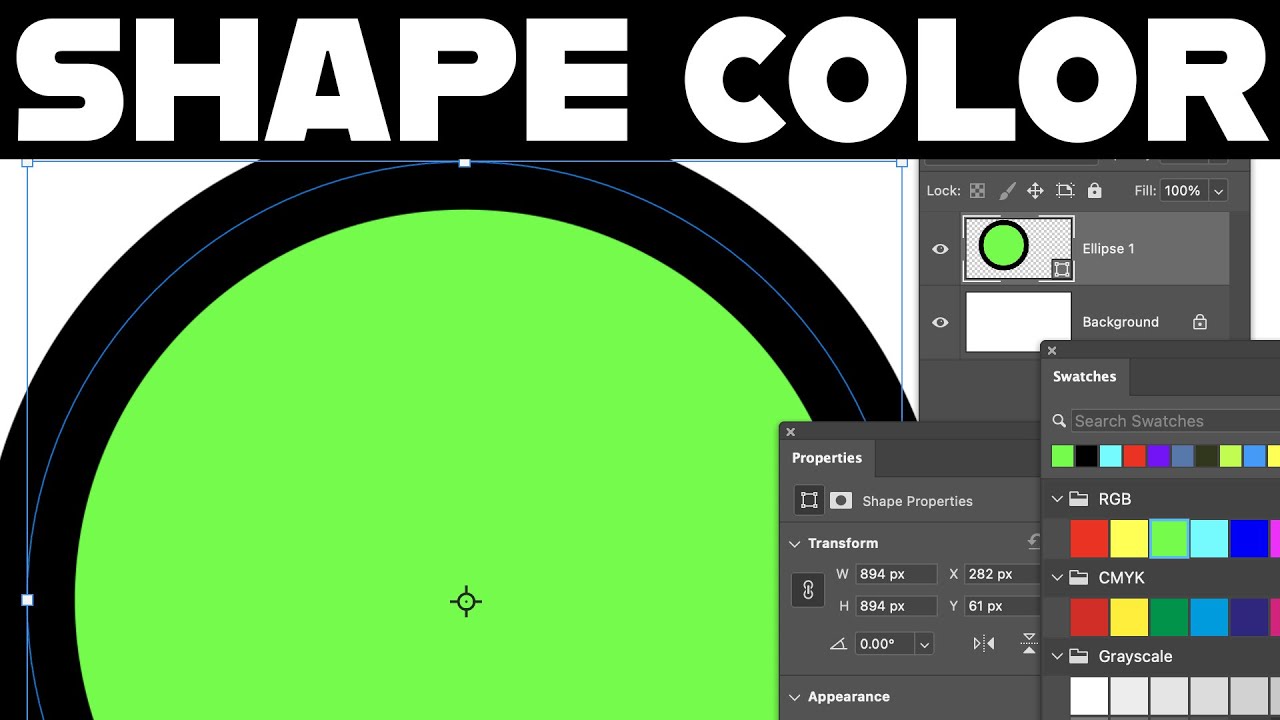Viewport: 1280px width, 720px height.
Task: Select the Shape Properties bounding-box icon
Action: (809, 500)
